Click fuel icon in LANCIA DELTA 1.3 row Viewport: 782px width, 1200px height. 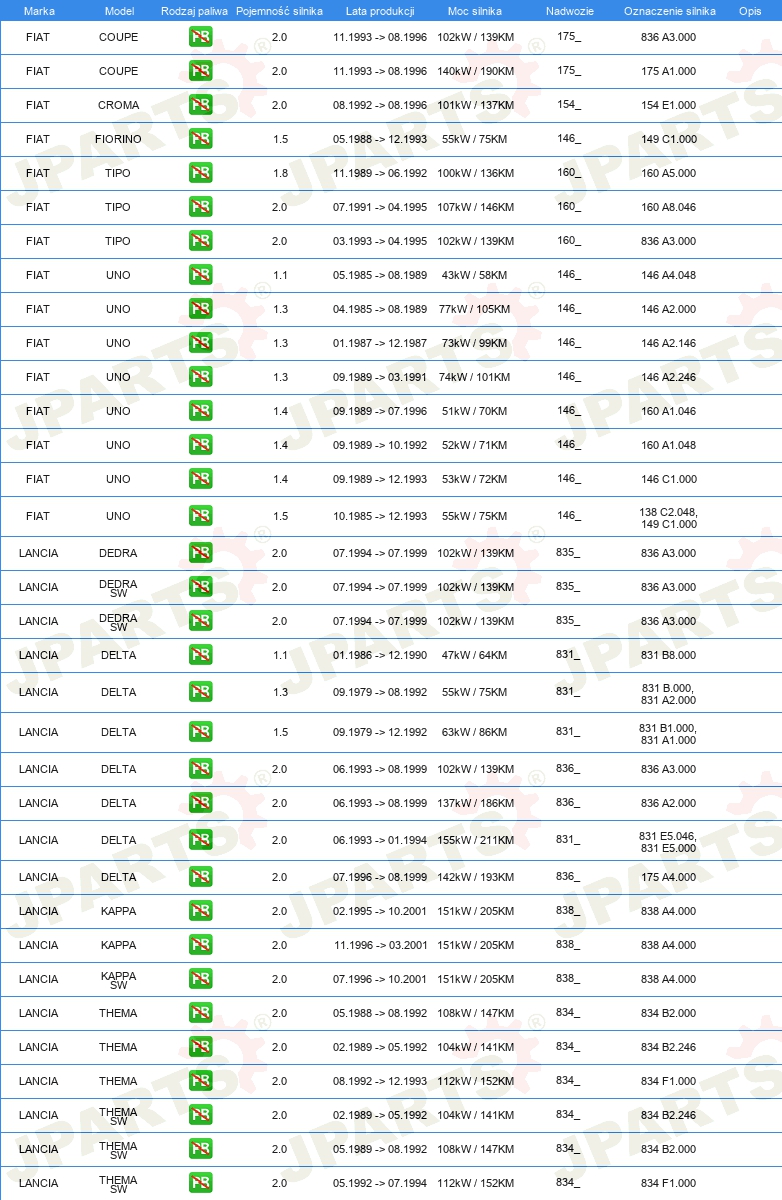point(200,692)
